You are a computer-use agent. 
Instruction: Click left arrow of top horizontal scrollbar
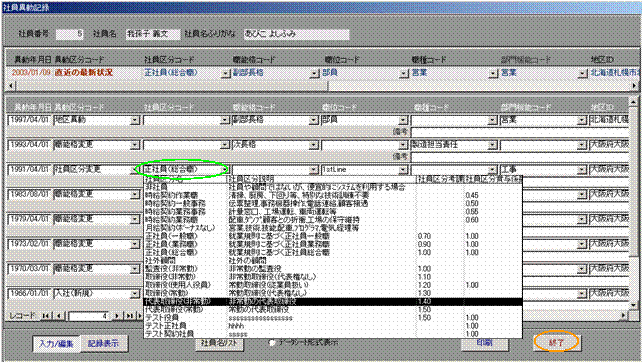click(x=11, y=86)
